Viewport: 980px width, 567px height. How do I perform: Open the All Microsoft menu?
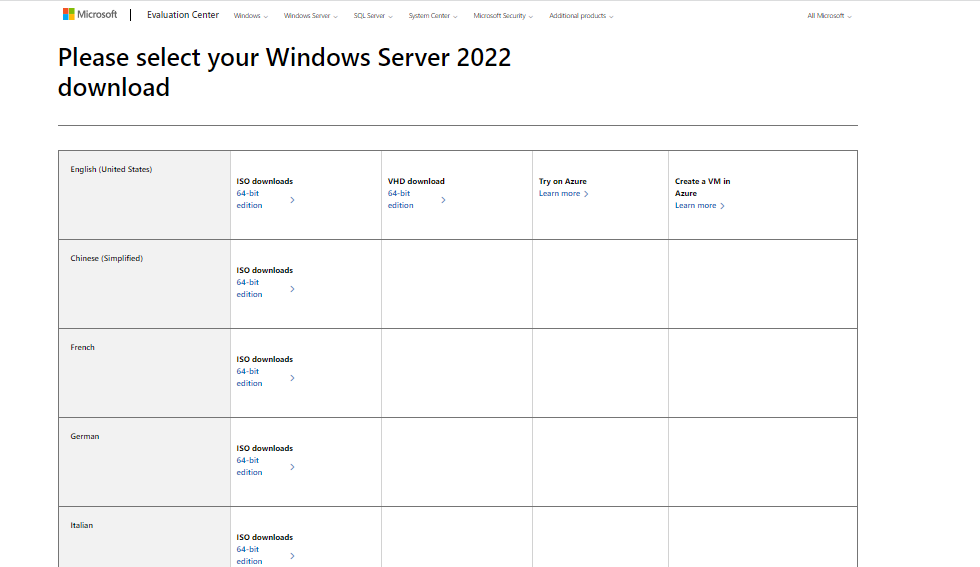point(829,16)
